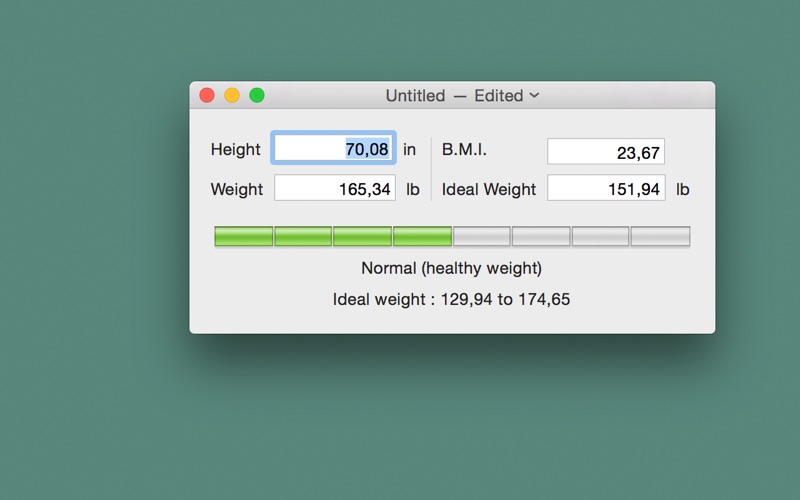Image resolution: width=800 pixels, height=500 pixels.
Task: Click the green BMI level indicator bar
Action: click(x=452, y=236)
